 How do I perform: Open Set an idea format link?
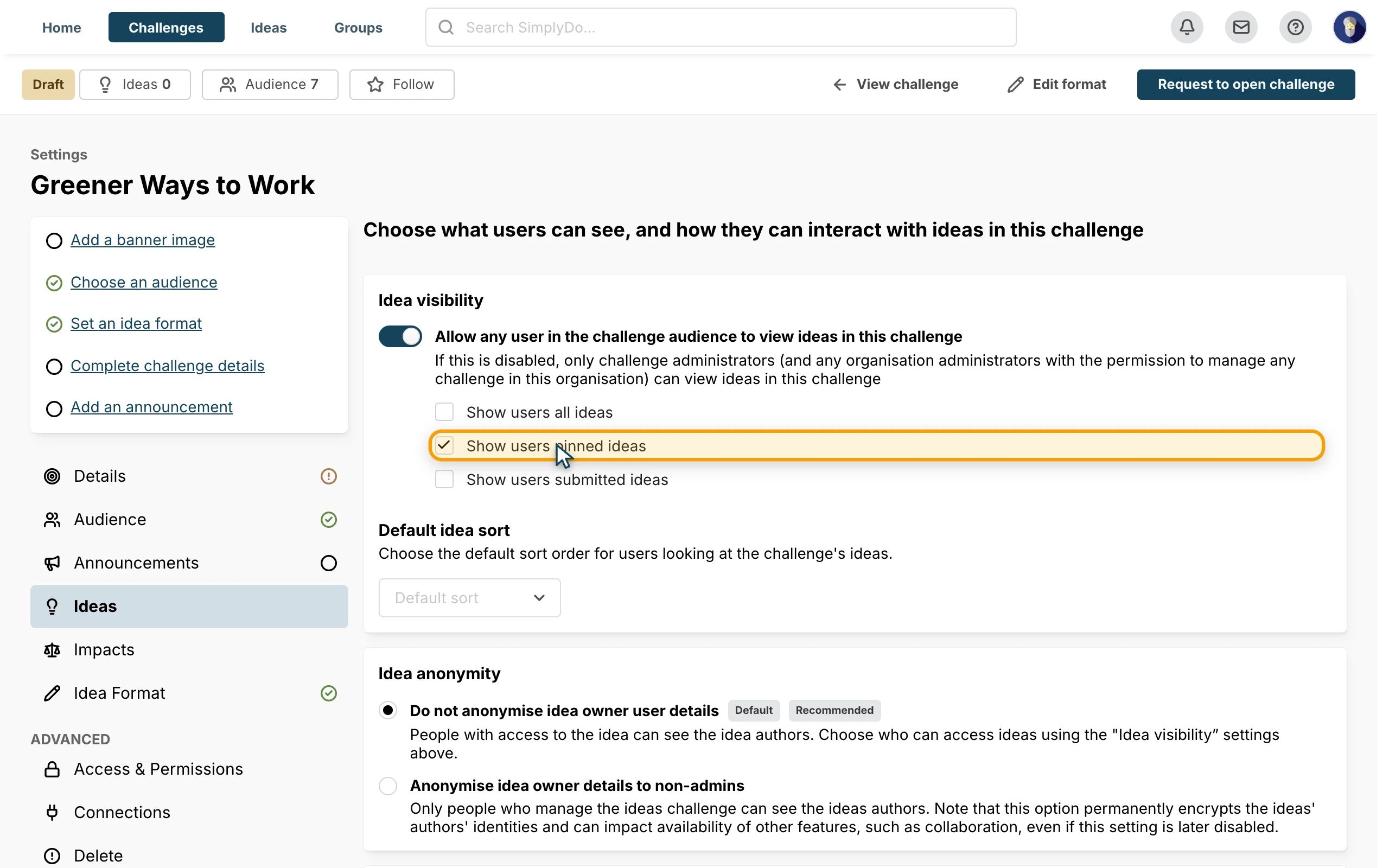(136, 324)
